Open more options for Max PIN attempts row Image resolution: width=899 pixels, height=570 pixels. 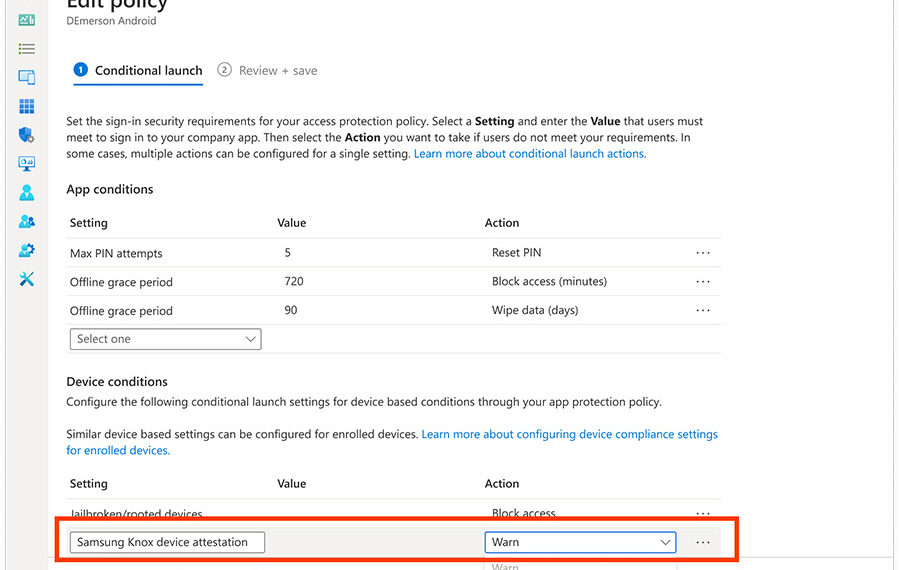coord(703,253)
